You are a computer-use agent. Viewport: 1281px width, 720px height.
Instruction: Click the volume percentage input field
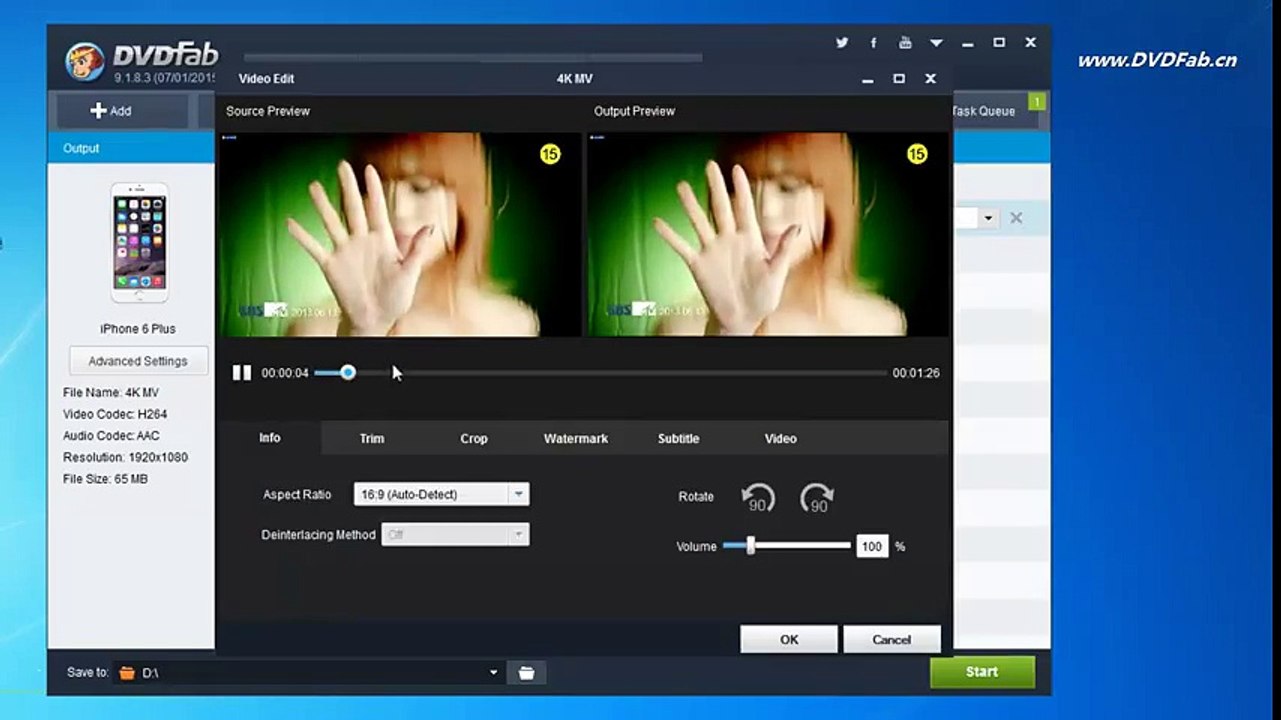(x=872, y=546)
